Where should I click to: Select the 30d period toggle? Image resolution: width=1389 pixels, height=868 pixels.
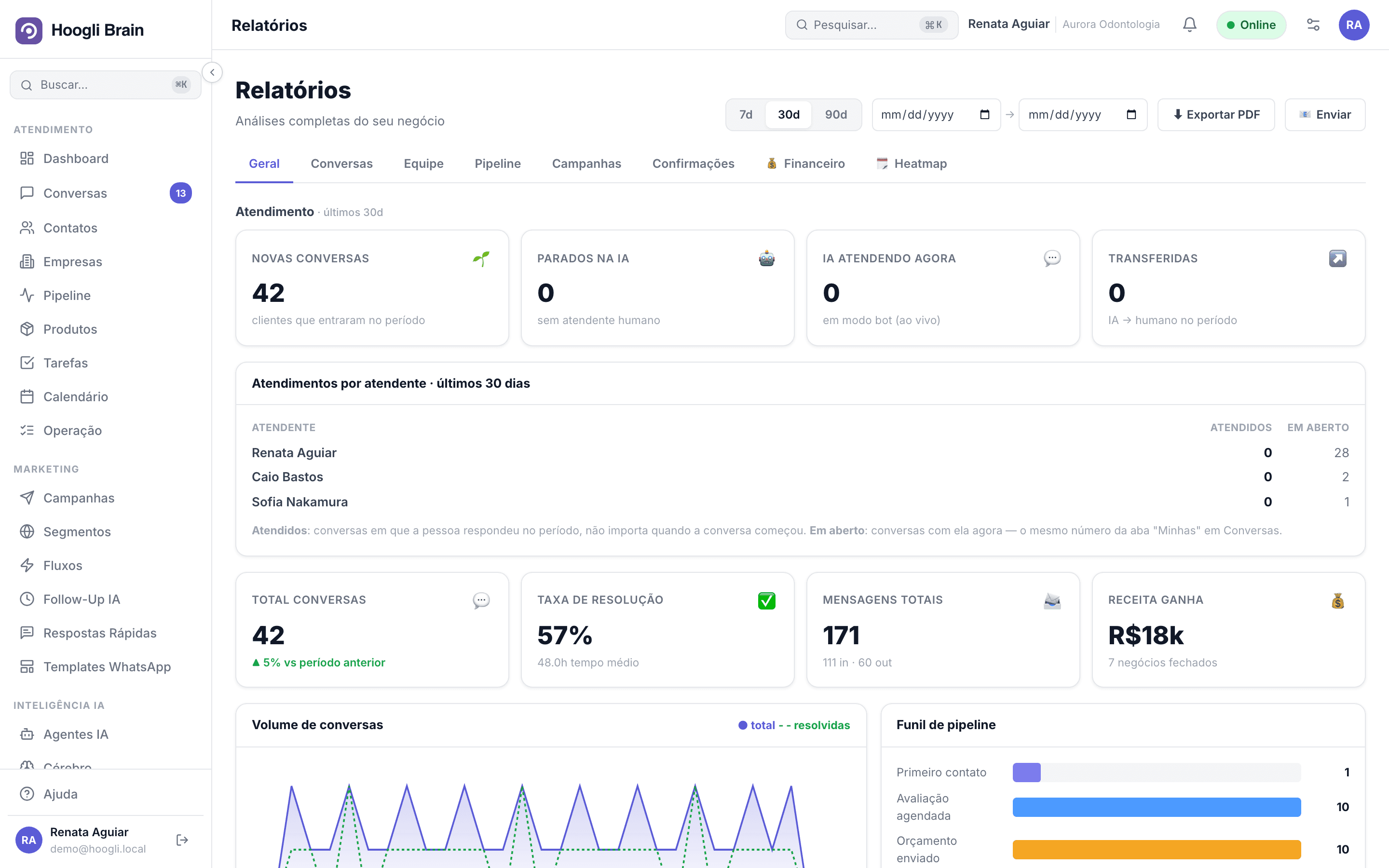(788, 115)
